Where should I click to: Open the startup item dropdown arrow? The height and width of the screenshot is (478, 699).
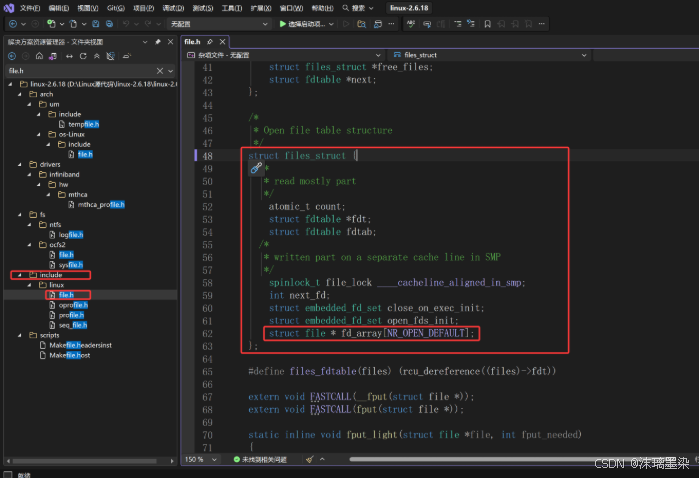click(x=331, y=24)
